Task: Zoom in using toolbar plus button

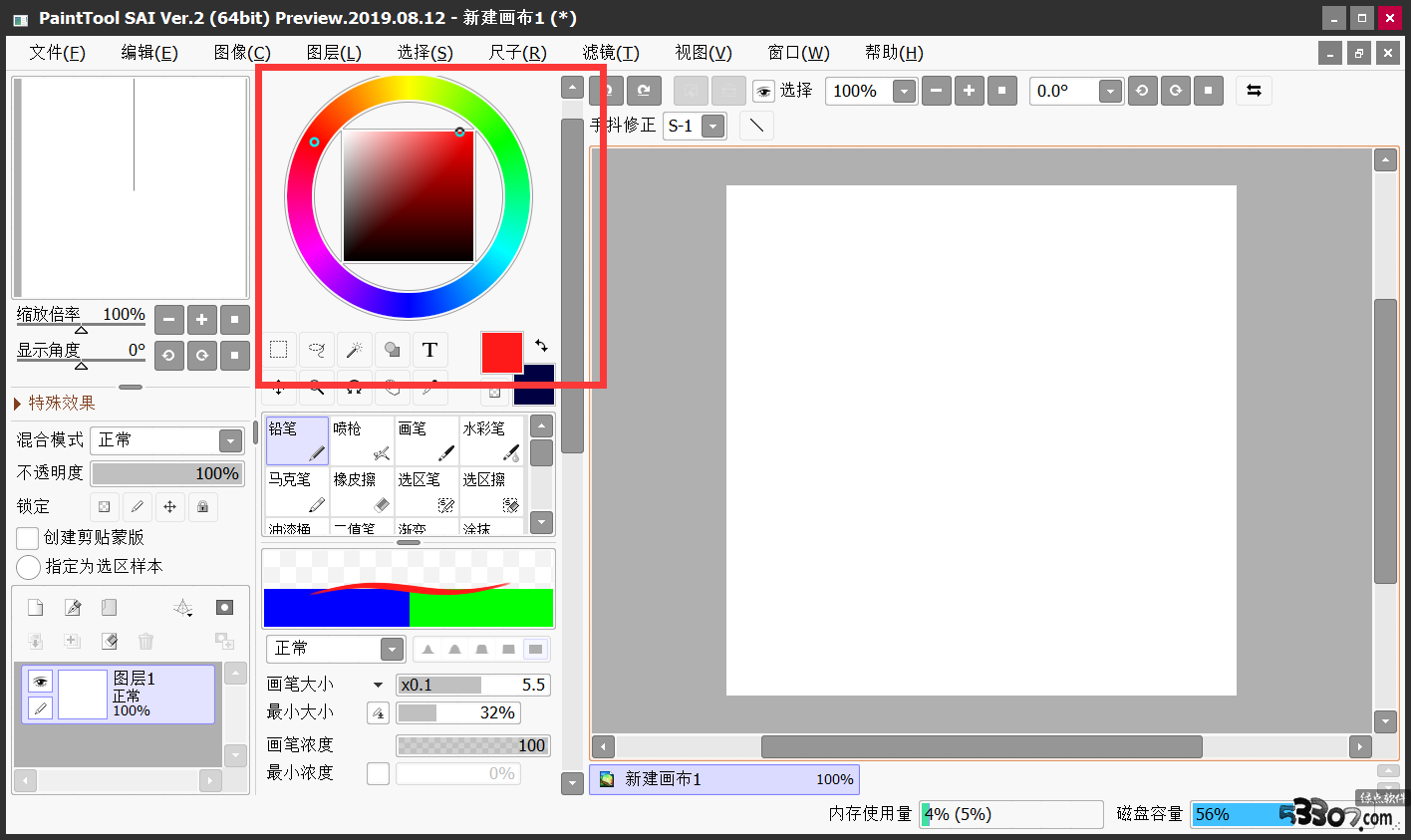Action: coord(969,91)
